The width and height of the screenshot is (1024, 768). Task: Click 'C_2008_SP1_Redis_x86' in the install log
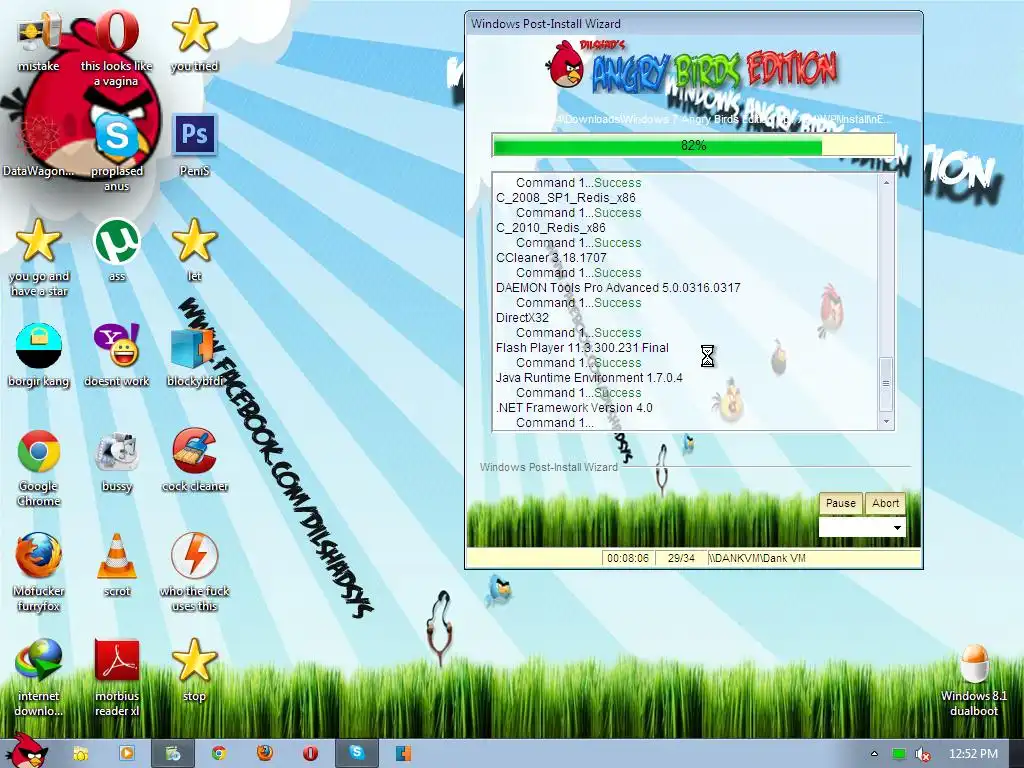[566, 198]
